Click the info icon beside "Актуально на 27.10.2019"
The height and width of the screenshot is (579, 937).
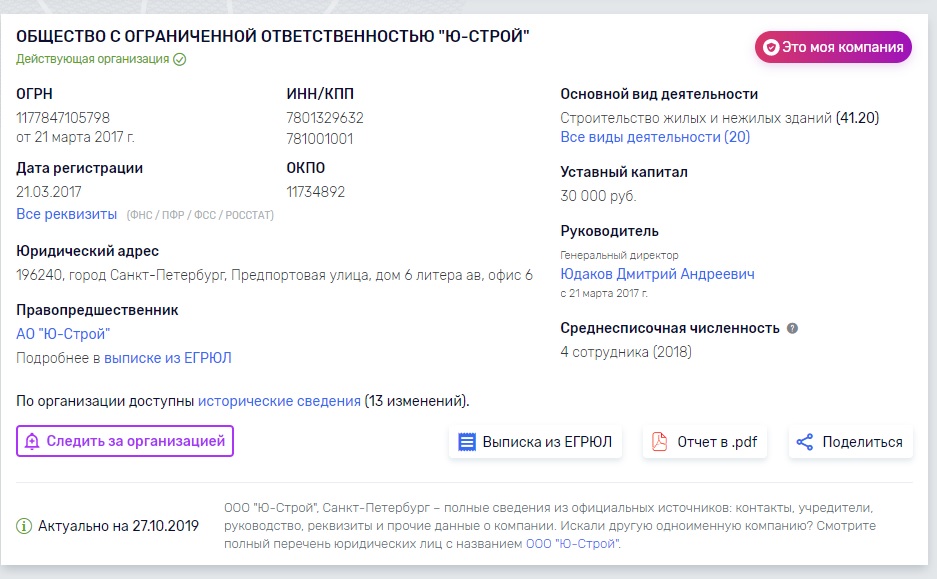(24, 526)
